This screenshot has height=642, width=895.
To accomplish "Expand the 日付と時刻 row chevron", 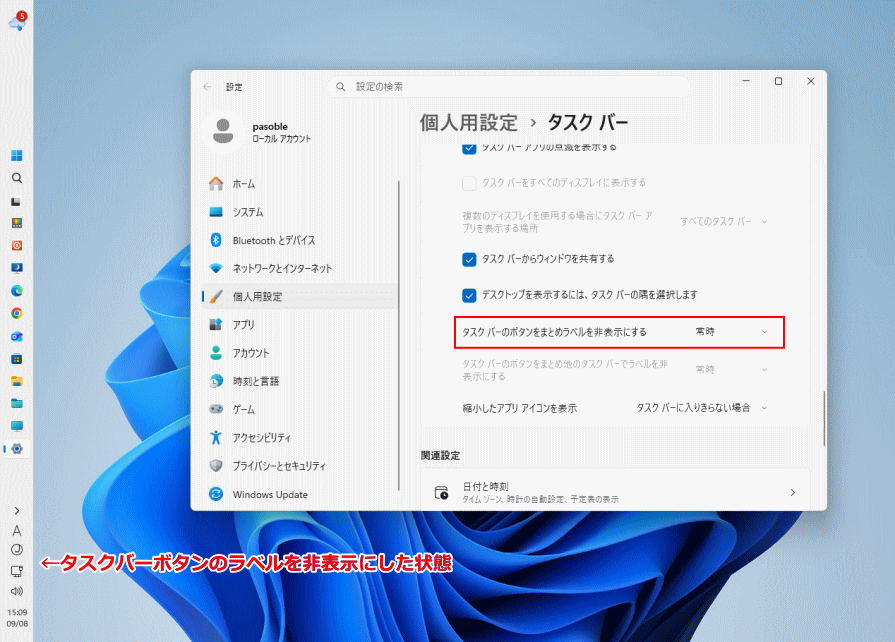I will coord(792,492).
